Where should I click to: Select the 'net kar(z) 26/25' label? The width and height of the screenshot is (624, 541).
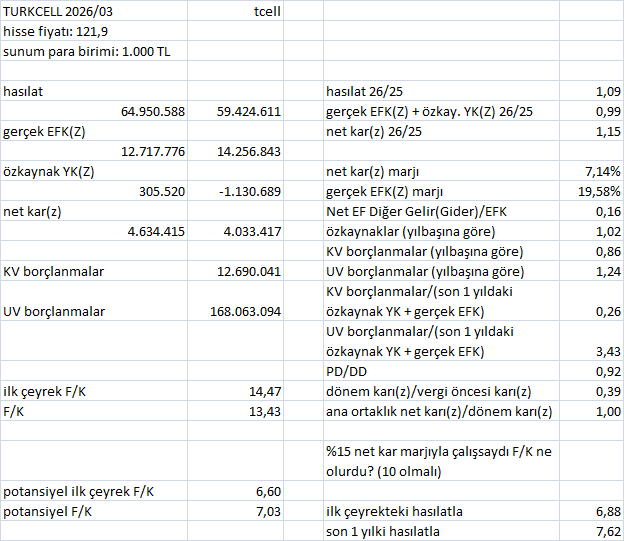point(441,131)
